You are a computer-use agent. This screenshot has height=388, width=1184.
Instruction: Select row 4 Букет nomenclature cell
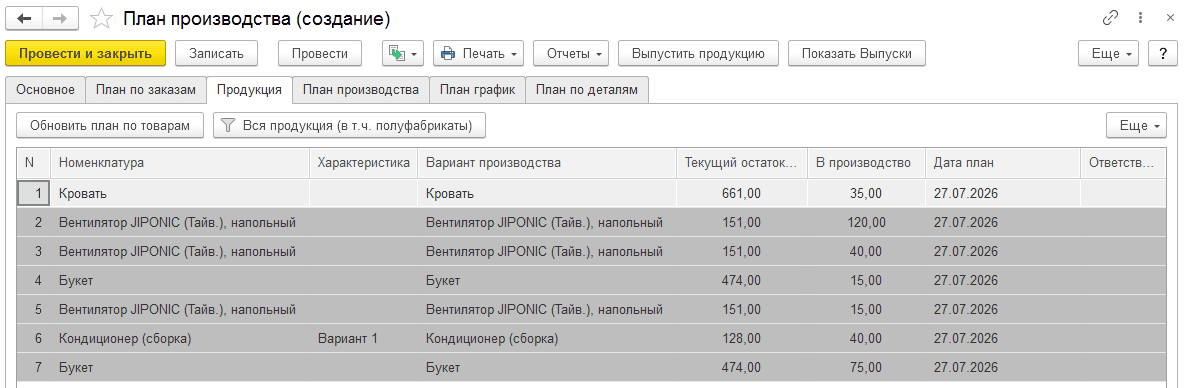[180, 281]
